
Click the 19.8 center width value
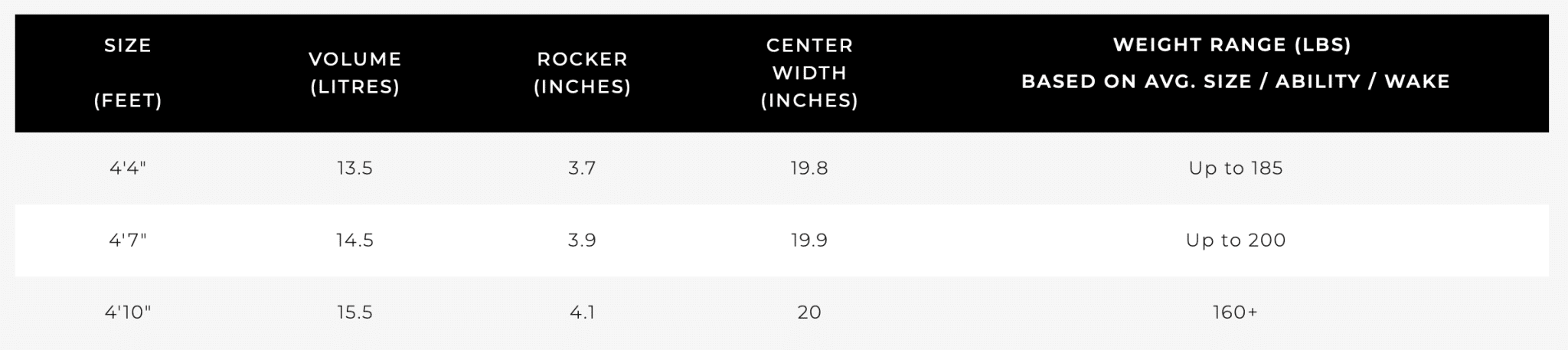809,168
